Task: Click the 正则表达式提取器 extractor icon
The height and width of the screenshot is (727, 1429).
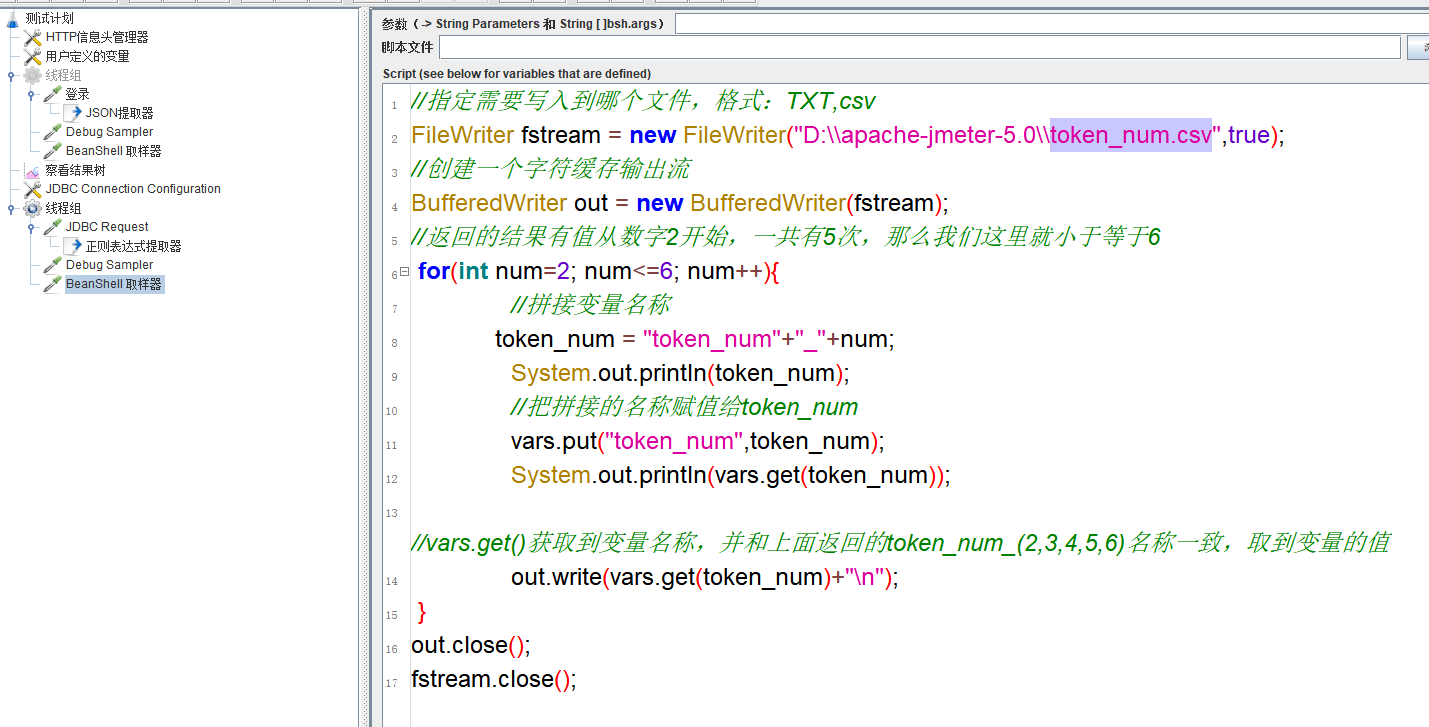Action: pyautogui.click(x=73, y=246)
